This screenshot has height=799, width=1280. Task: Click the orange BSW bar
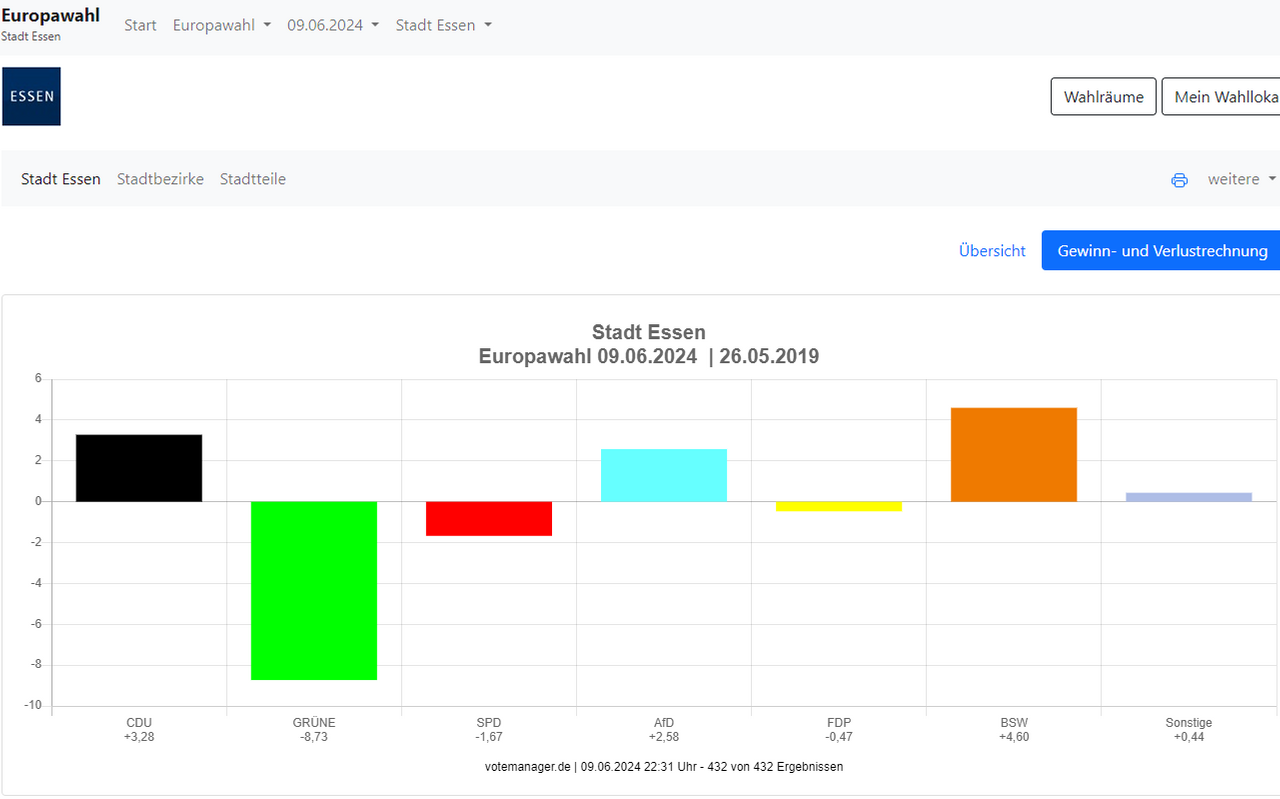(1014, 455)
